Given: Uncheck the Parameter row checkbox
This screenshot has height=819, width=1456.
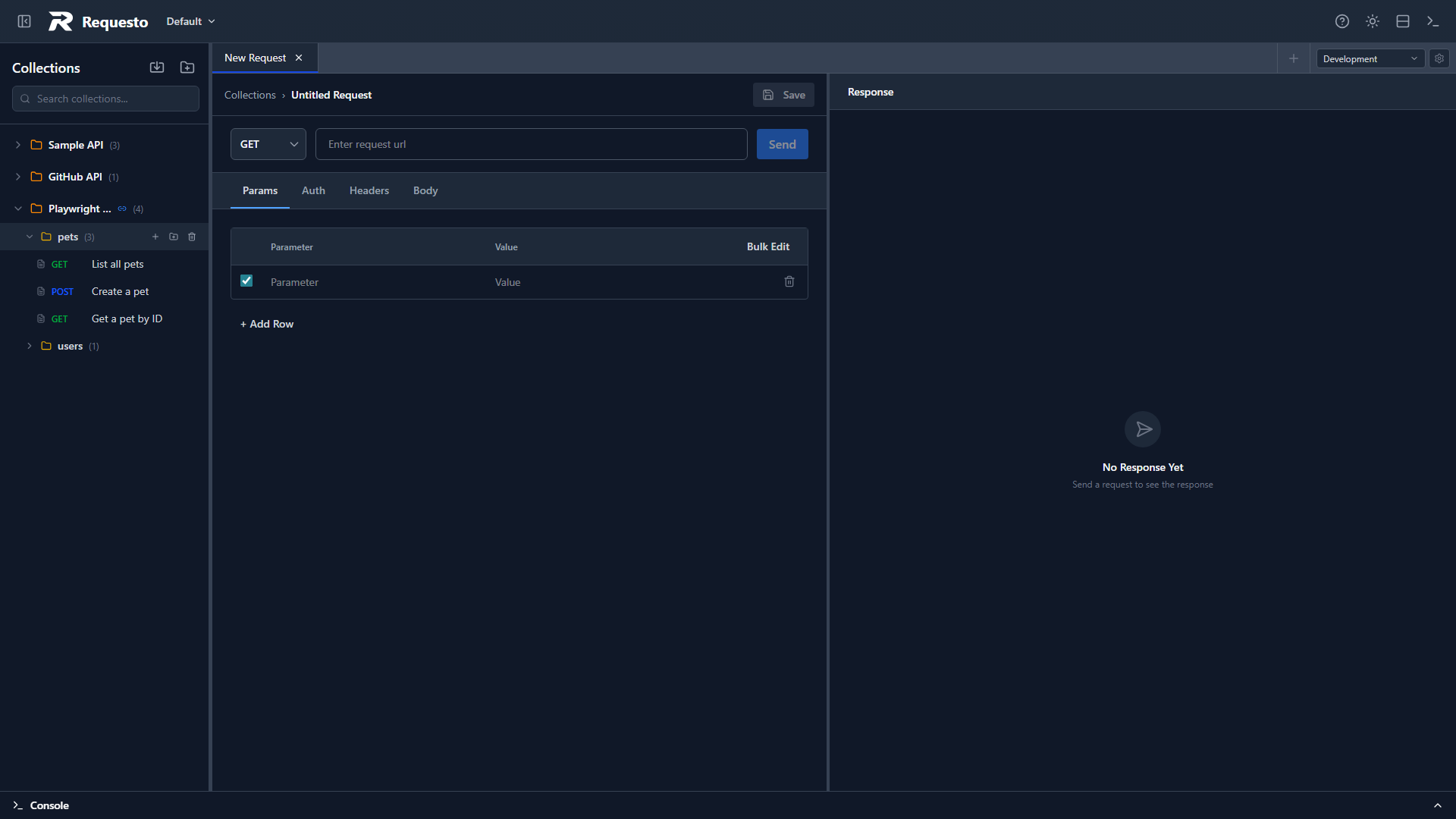Looking at the screenshot, I should [x=246, y=281].
